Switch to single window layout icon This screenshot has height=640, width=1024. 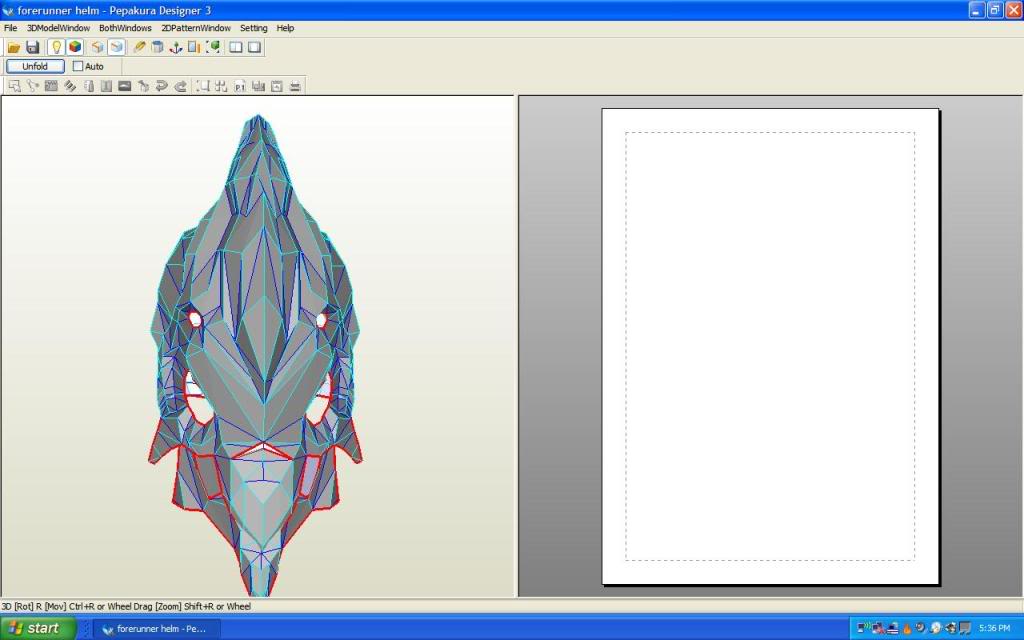click(x=255, y=47)
